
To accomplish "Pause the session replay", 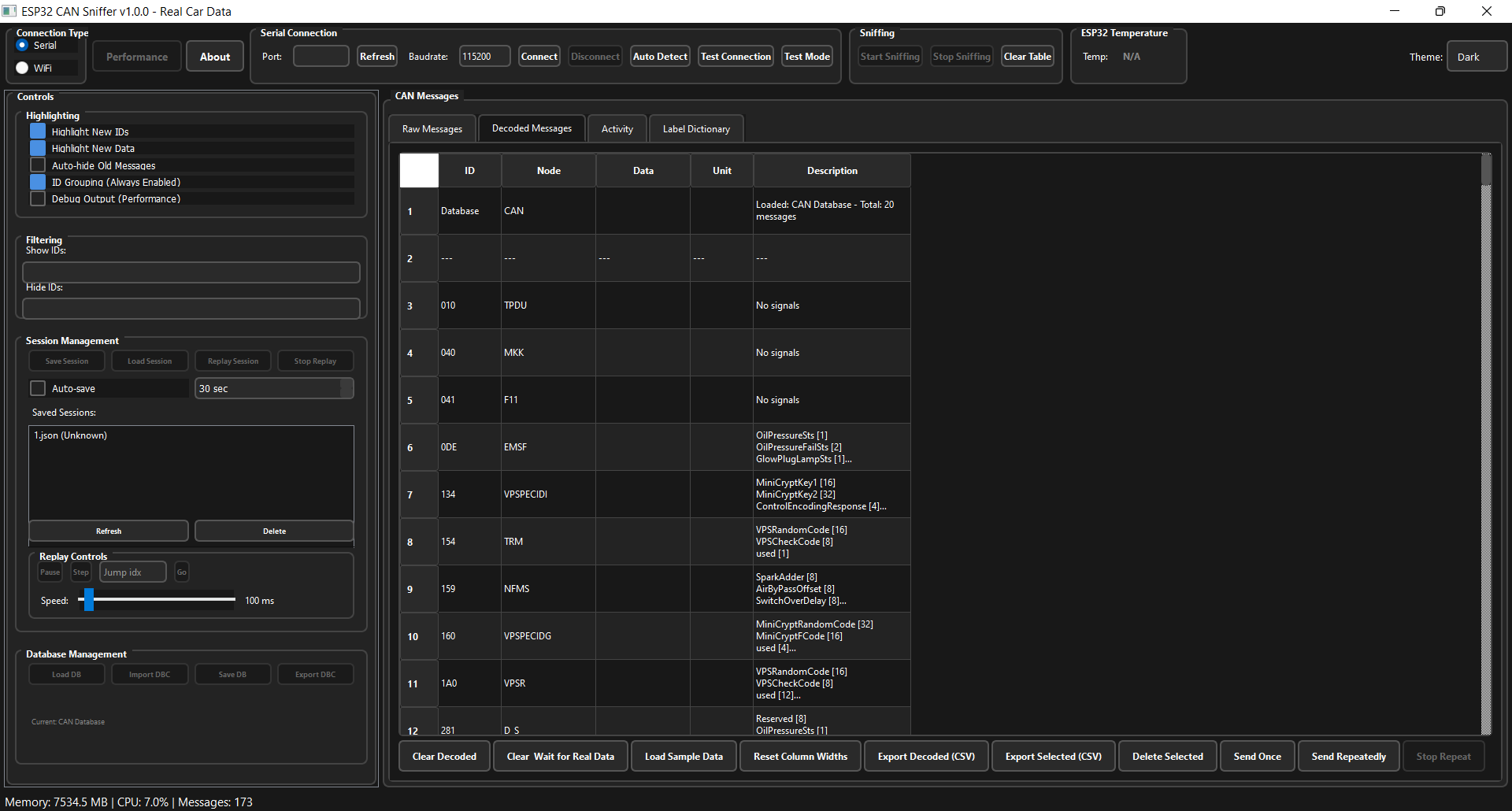I will click(50, 572).
